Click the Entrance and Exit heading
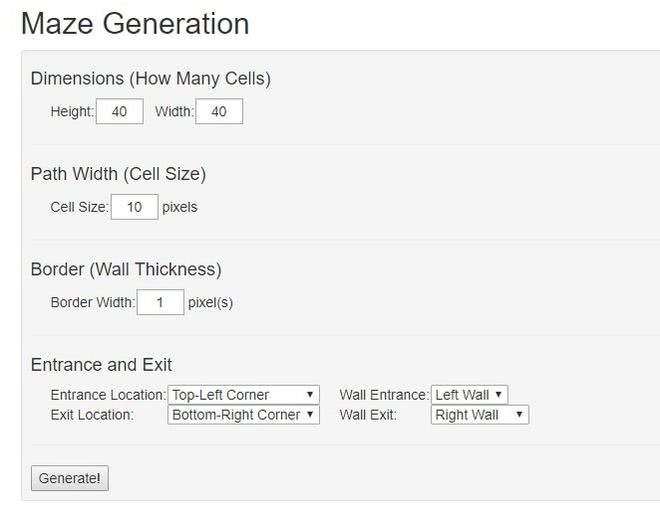Viewport: 660px width, 515px height. pyautogui.click(x=101, y=365)
